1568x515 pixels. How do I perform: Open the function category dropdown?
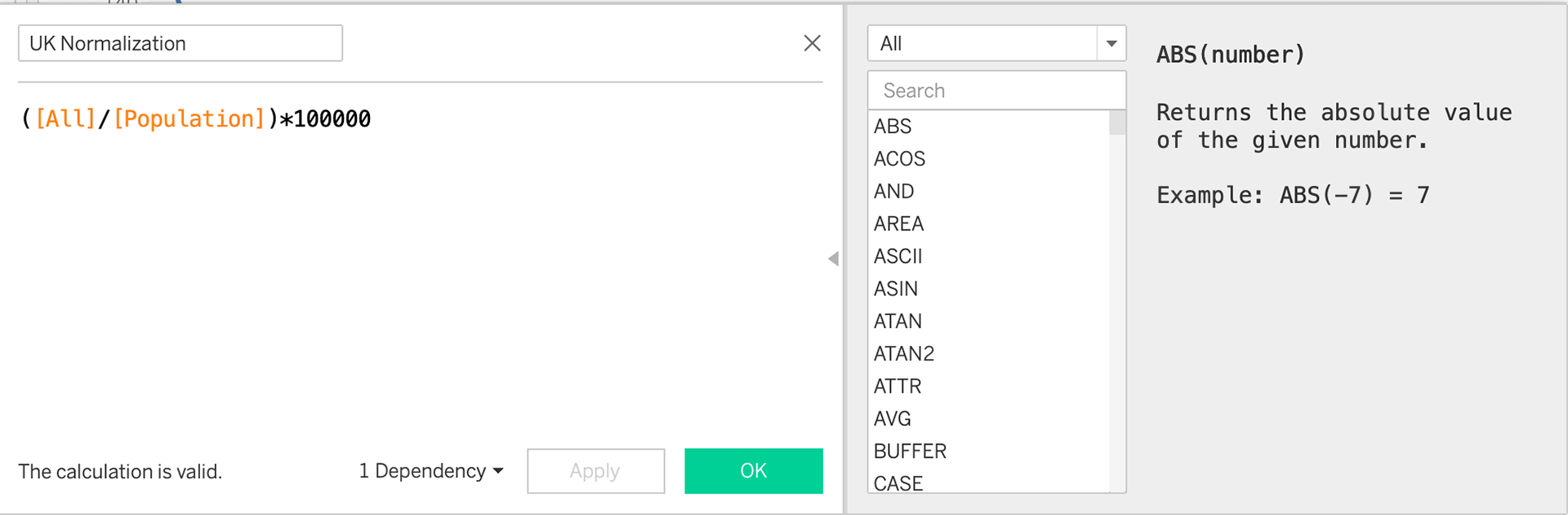(1111, 43)
